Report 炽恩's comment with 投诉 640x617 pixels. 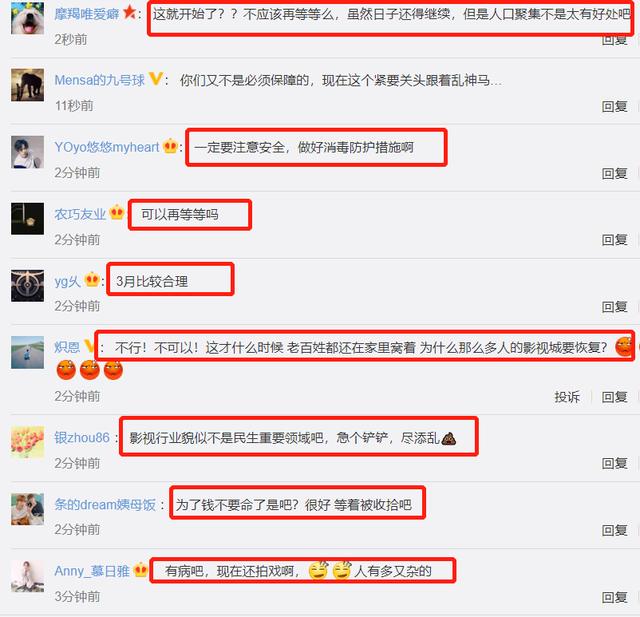point(567,397)
